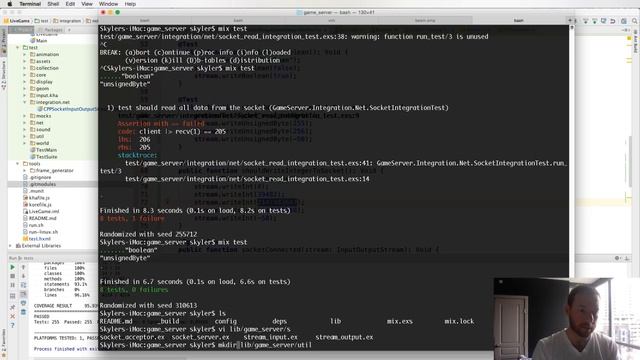
Task: Switch to the Packages tab in project panel
Action: pyautogui.click(x=53, y=30)
